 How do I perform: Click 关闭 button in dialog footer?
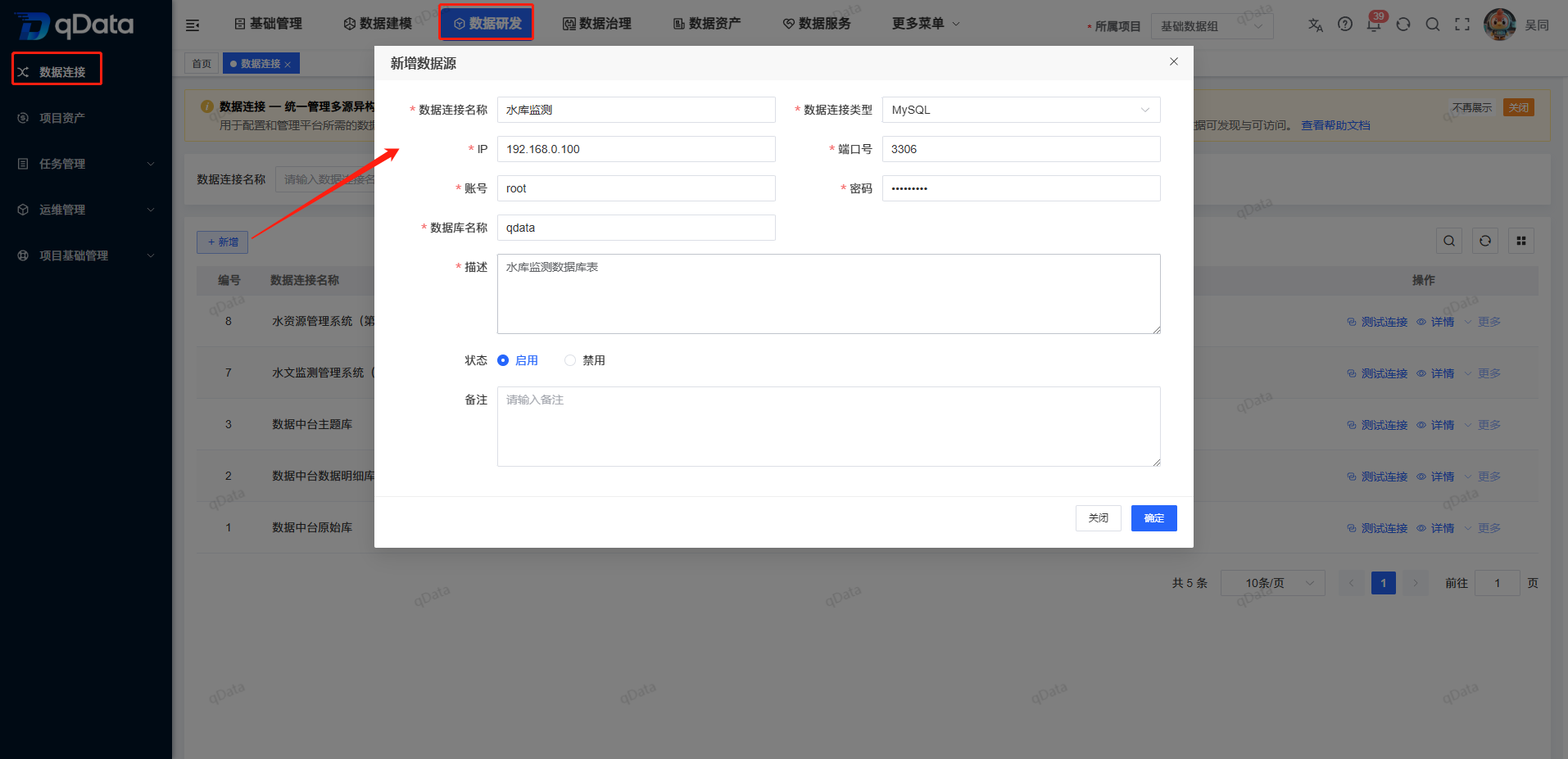point(1098,518)
